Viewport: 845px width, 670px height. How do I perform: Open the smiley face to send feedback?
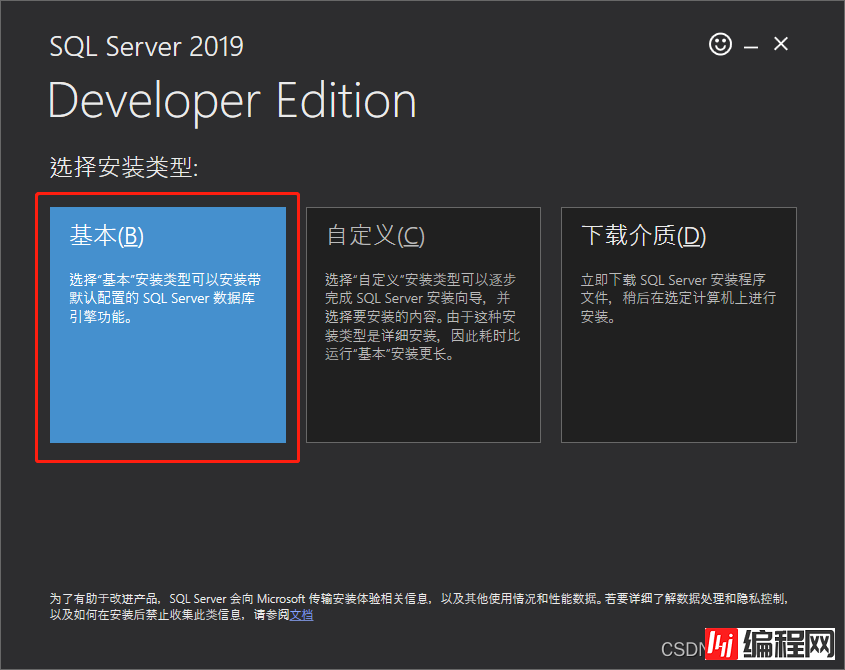(720, 44)
